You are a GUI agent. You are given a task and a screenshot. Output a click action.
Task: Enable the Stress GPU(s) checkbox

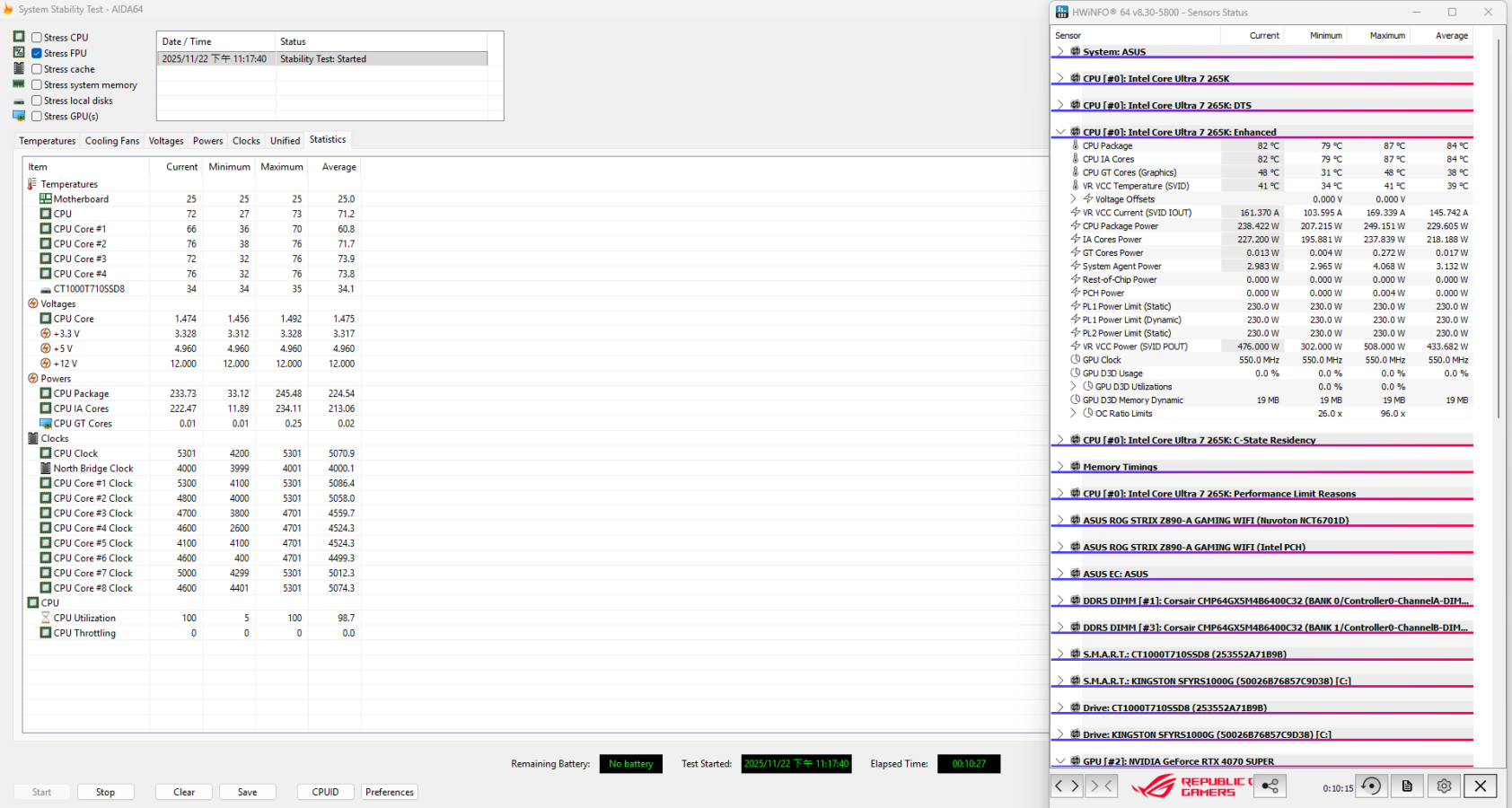[37, 116]
